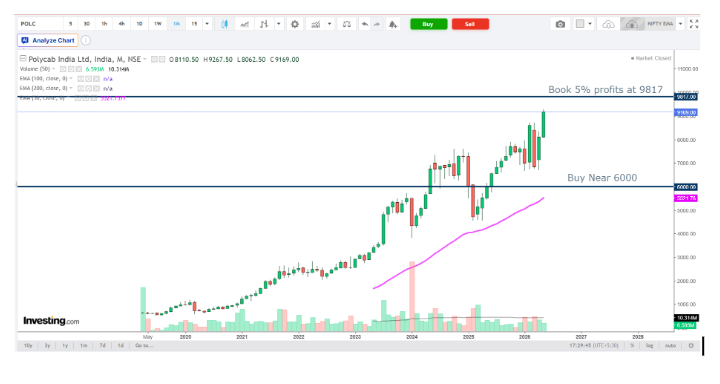This screenshot has height=384, width=720.
Task: Save chart layout with cloud upload icon
Action: coord(631,24)
